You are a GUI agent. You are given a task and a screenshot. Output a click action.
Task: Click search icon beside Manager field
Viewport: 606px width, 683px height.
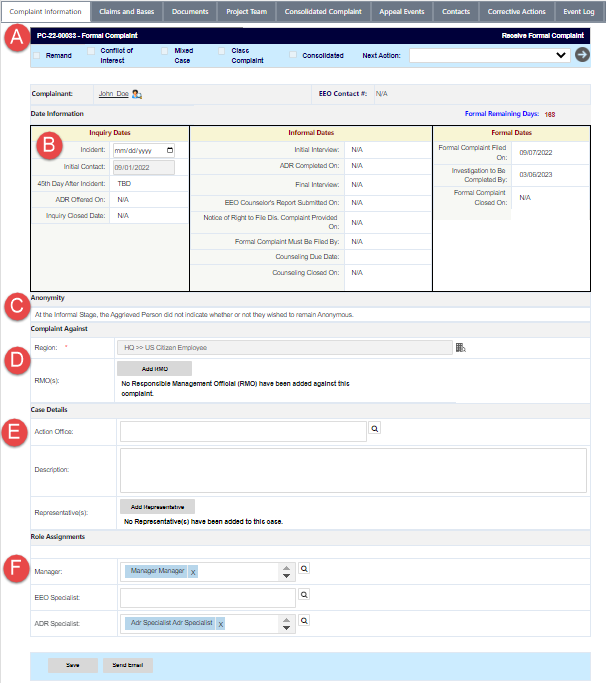(x=304, y=568)
